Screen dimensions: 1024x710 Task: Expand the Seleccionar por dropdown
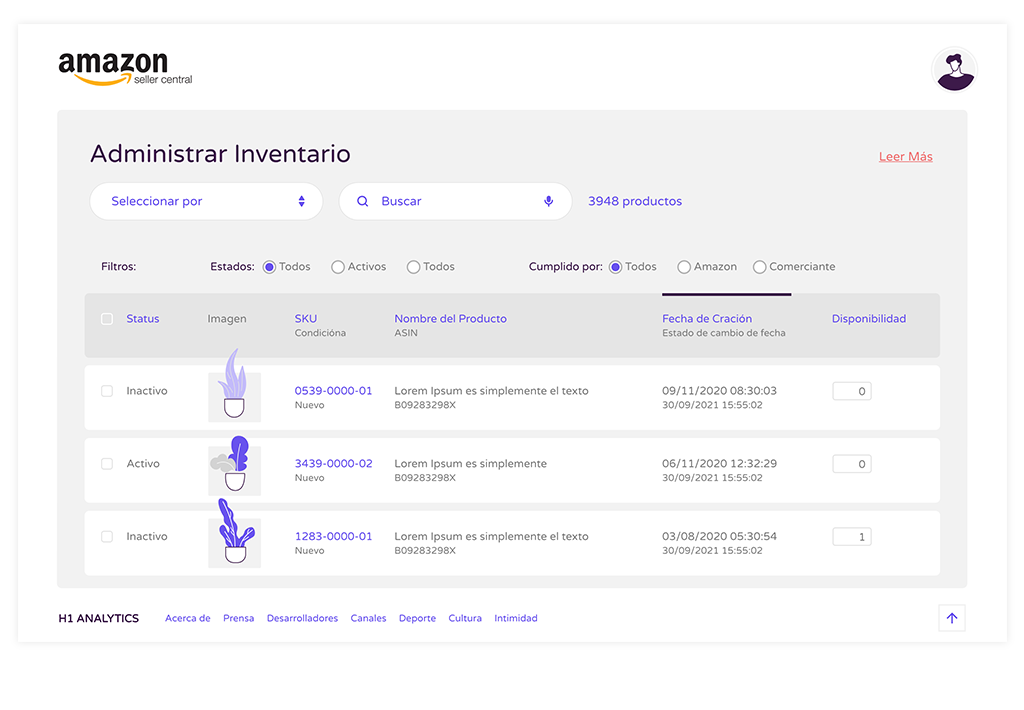tap(206, 201)
